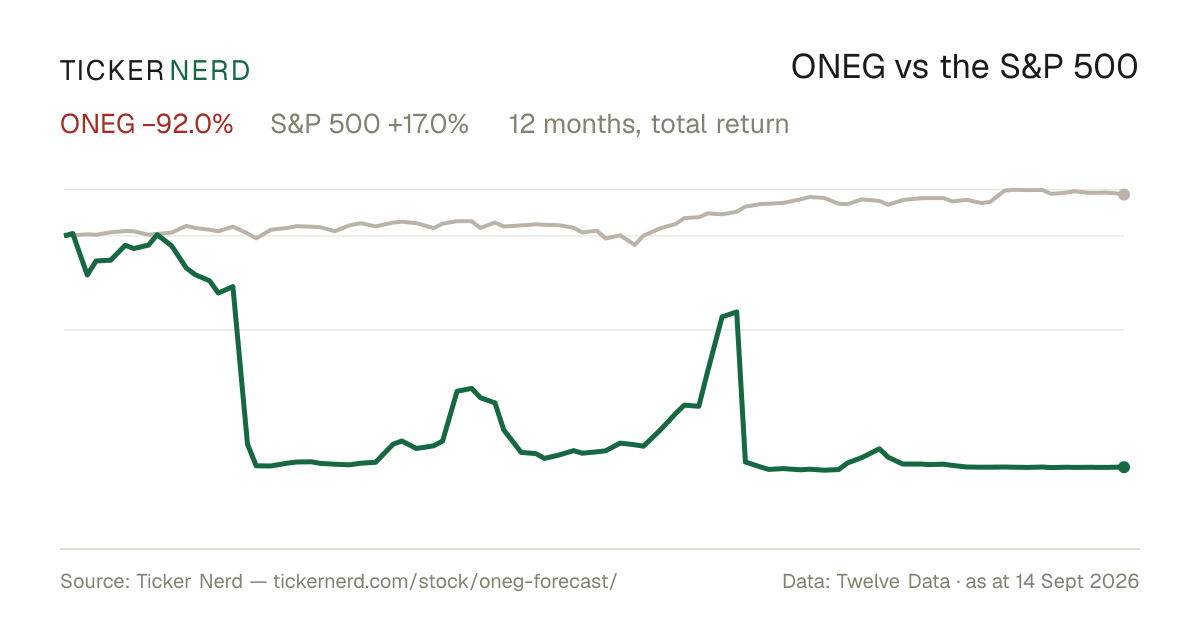Viewport: 1200px width, 630px height.
Task: Click the 12 months, total return label
Action: (x=649, y=125)
